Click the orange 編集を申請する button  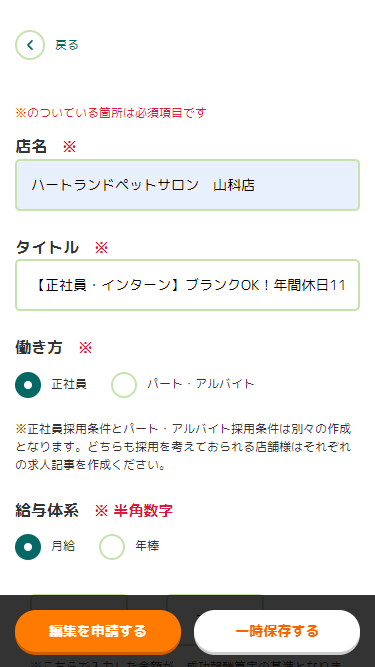(x=98, y=631)
